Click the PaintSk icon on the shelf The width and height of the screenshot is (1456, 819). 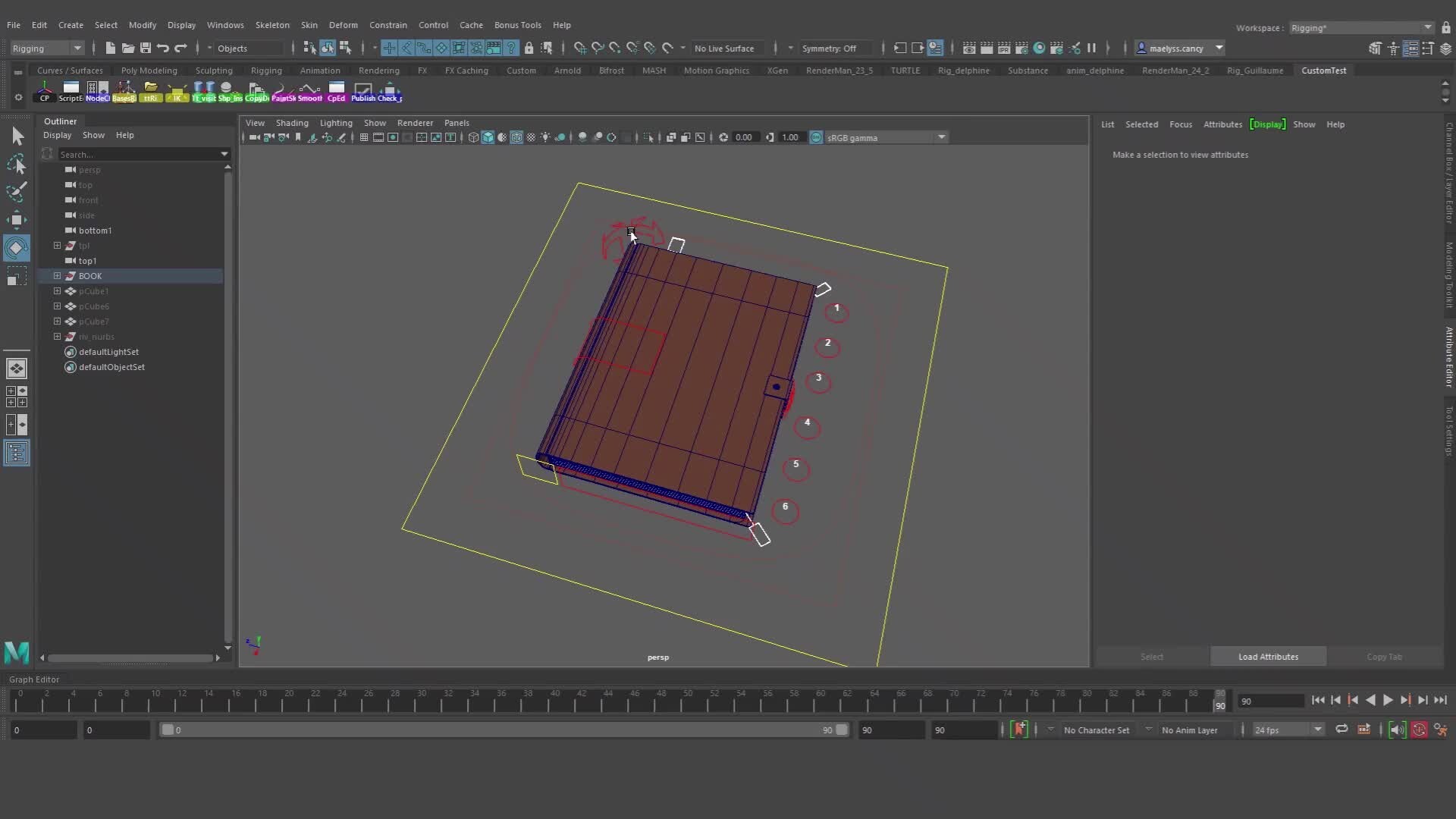click(282, 91)
